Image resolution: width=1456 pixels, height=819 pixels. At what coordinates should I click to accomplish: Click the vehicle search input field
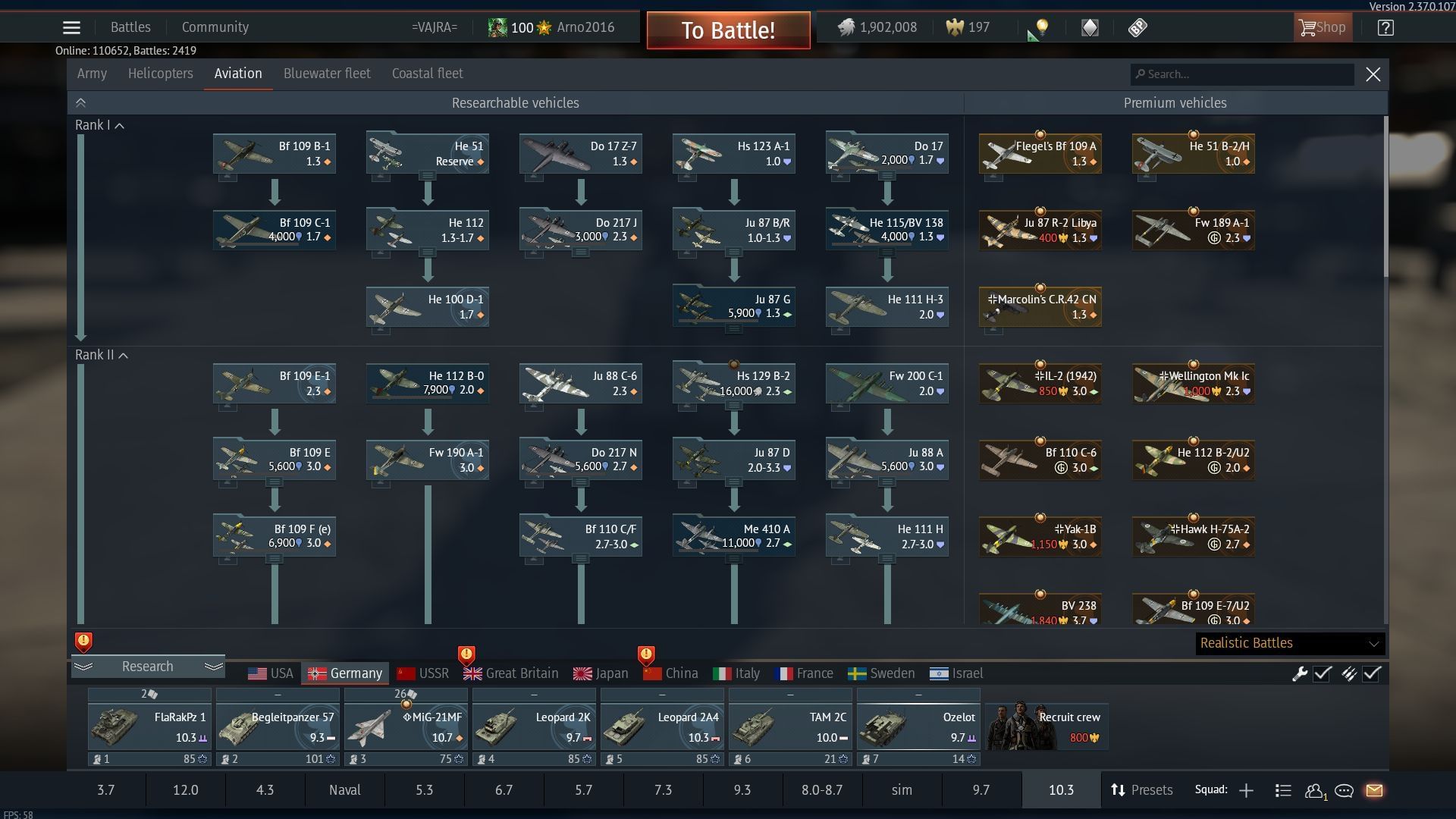click(x=1241, y=74)
